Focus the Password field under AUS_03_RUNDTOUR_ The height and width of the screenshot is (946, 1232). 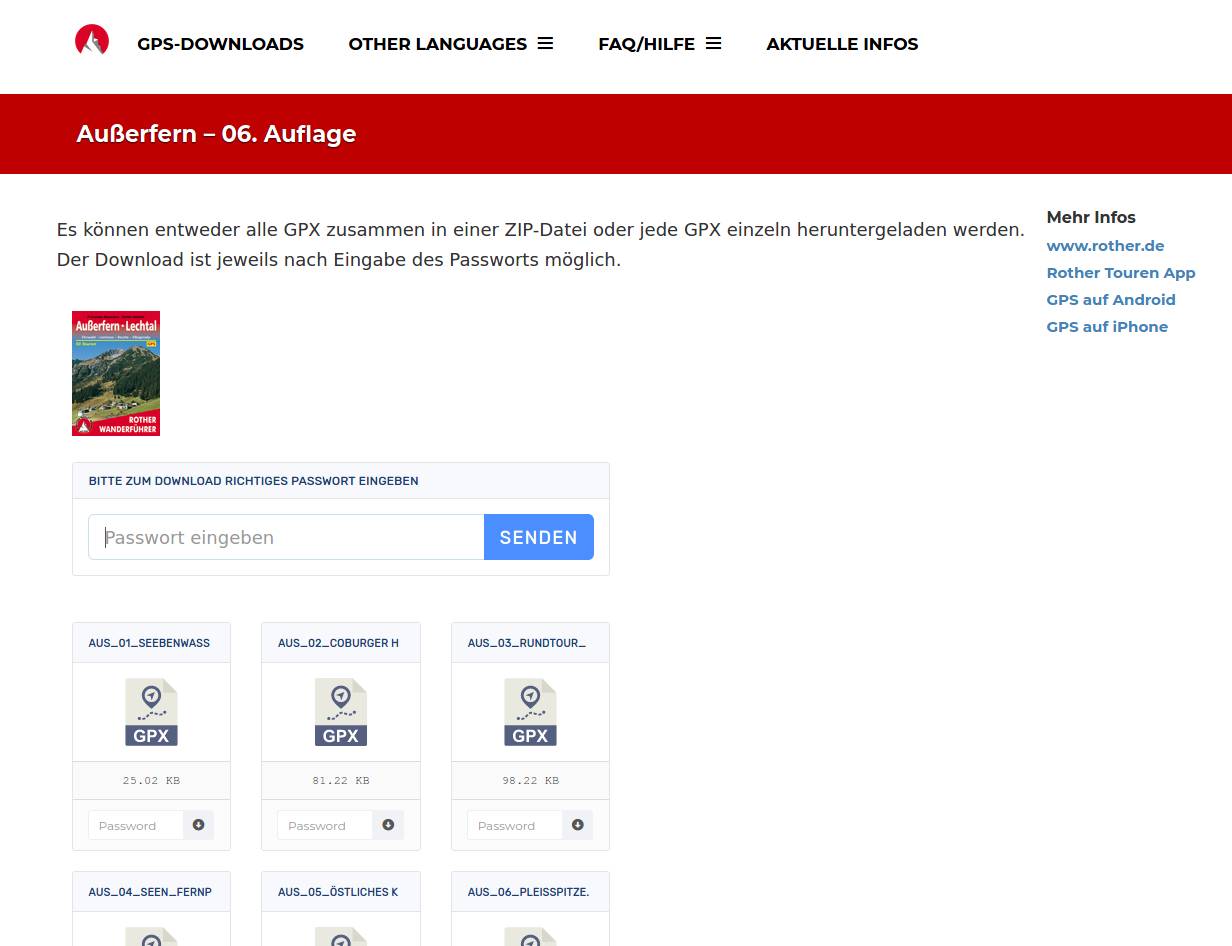515,825
